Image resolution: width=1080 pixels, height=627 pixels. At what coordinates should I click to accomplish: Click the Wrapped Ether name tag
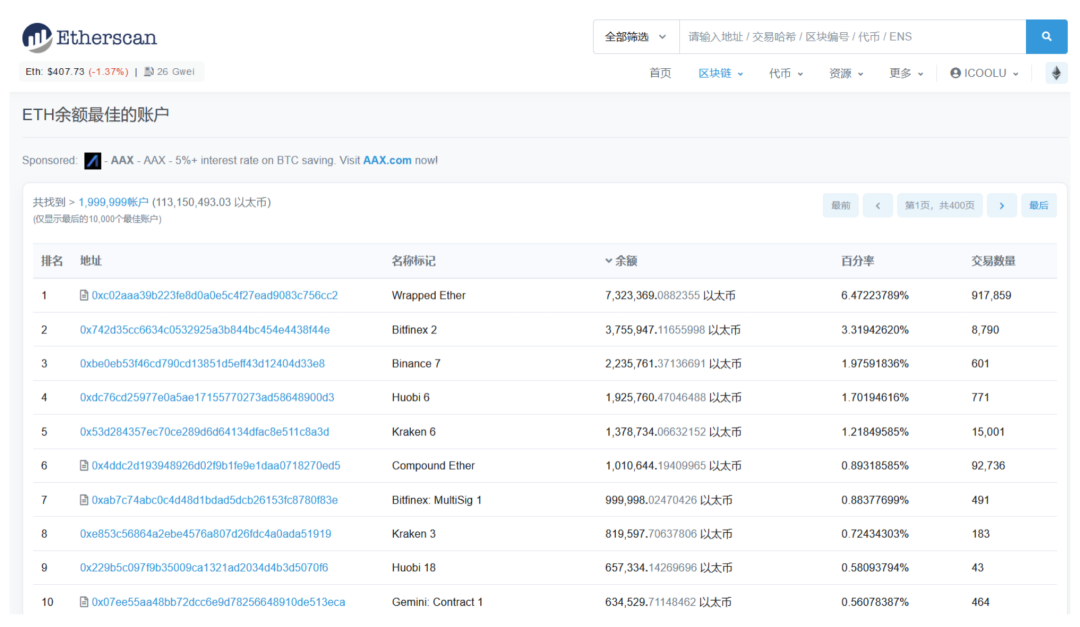428,296
